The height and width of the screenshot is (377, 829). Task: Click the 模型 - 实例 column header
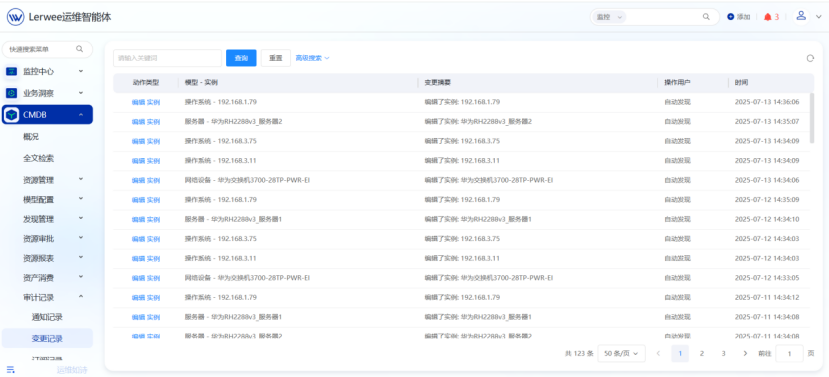tap(201, 83)
